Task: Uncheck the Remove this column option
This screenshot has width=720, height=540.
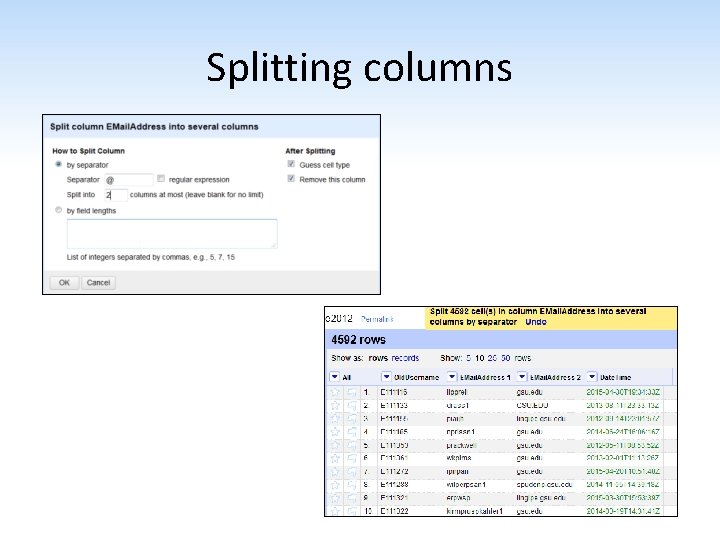Action: tap(291, 179)
